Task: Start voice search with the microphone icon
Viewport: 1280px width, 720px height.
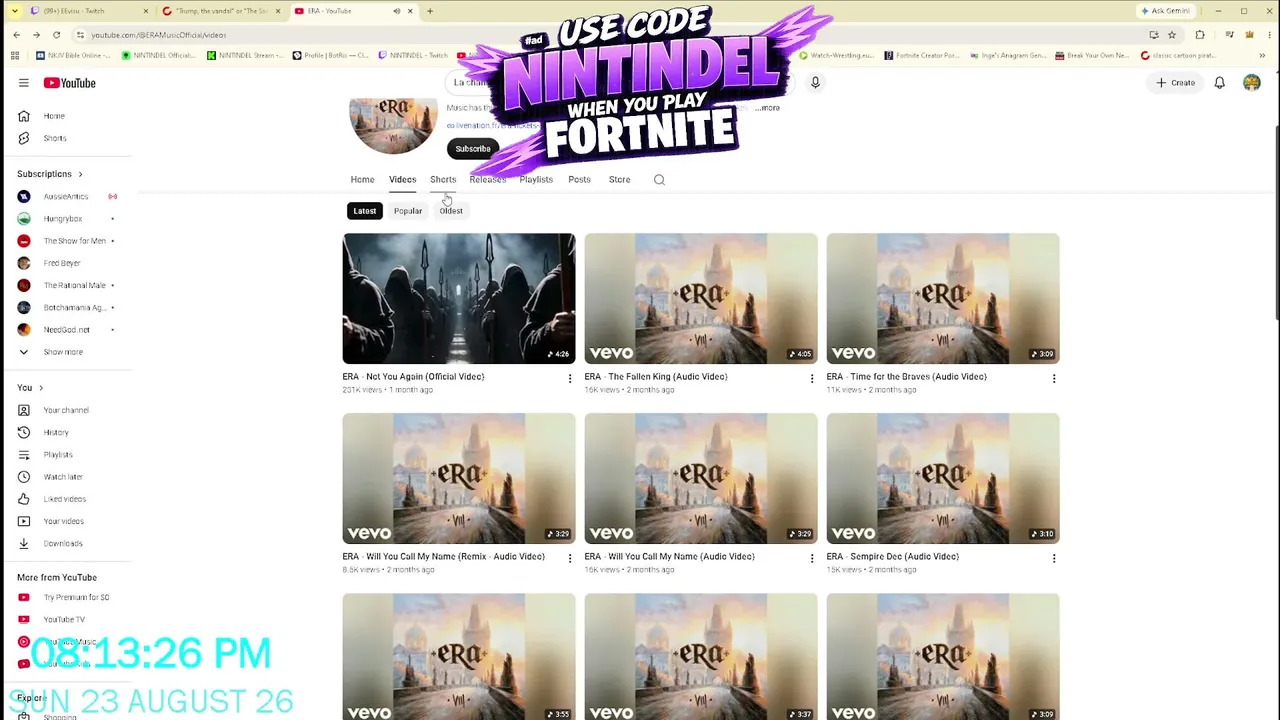Action: (x=815, y=83)
